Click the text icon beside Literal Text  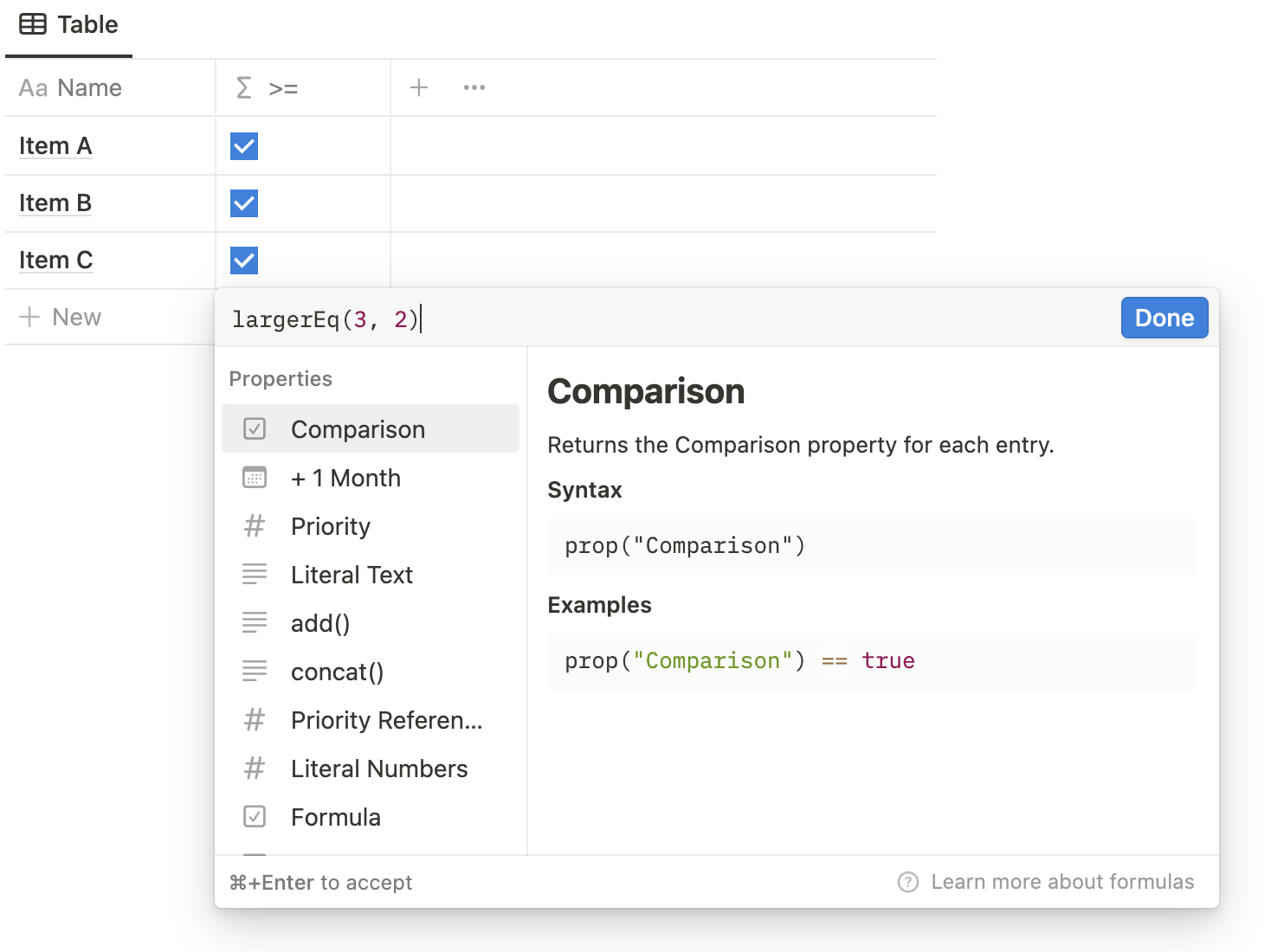coord(255,574)
